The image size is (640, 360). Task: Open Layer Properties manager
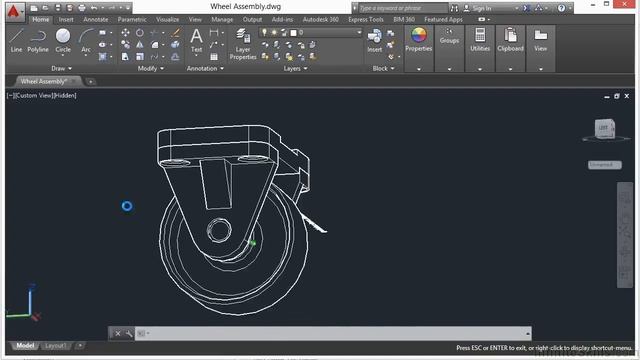pos(243,44)
